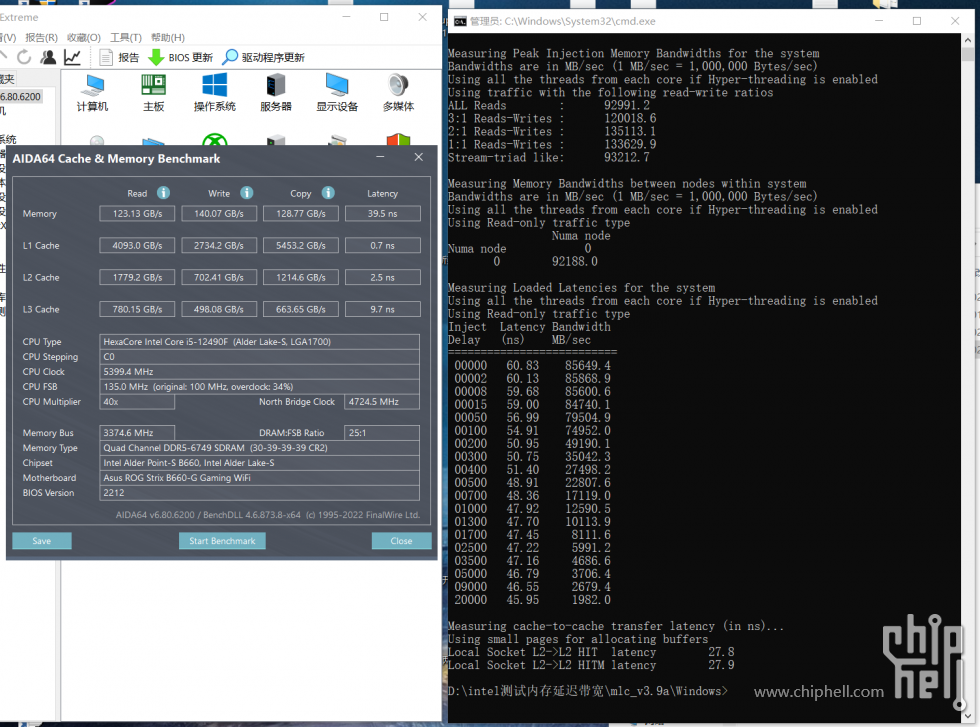Click the Memory Copy value 128.77 GB/s

coord(301,214)
